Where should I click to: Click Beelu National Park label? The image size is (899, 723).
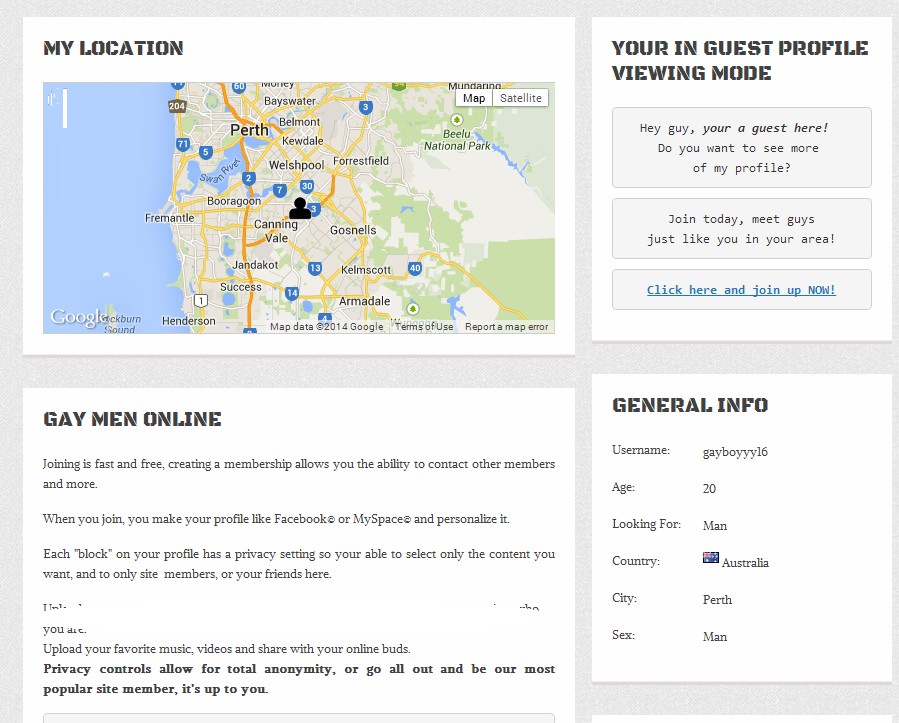coord(457,140)
